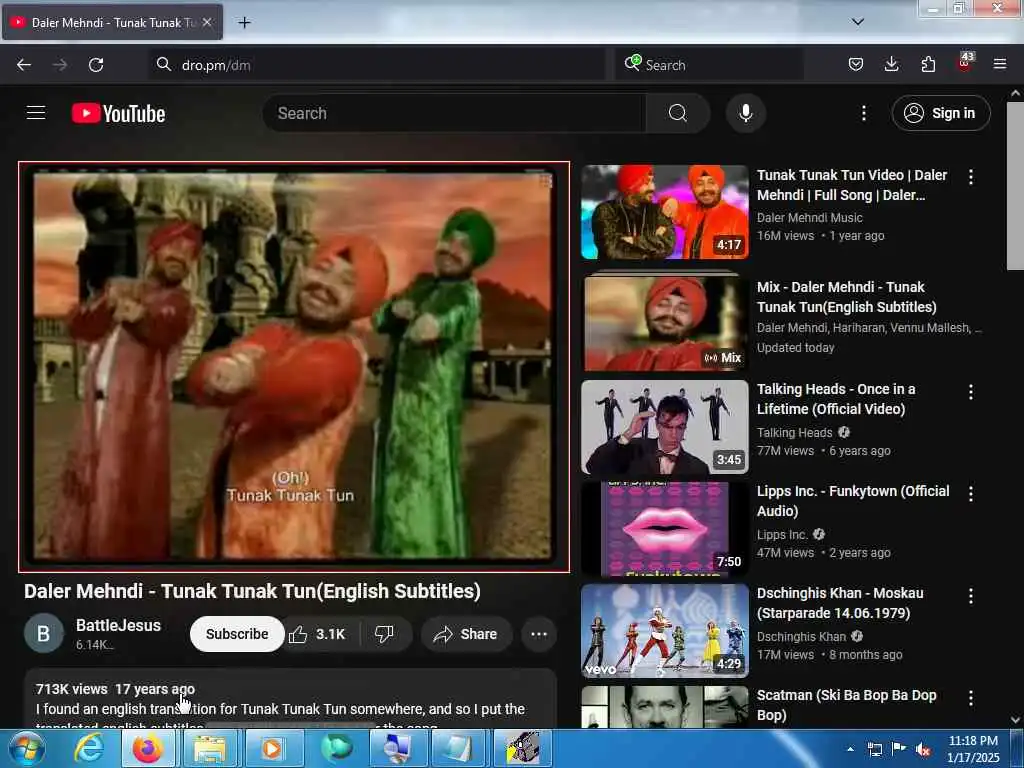Open Firefox from the taskbar
1024x768 pixels.
(148, 748)
